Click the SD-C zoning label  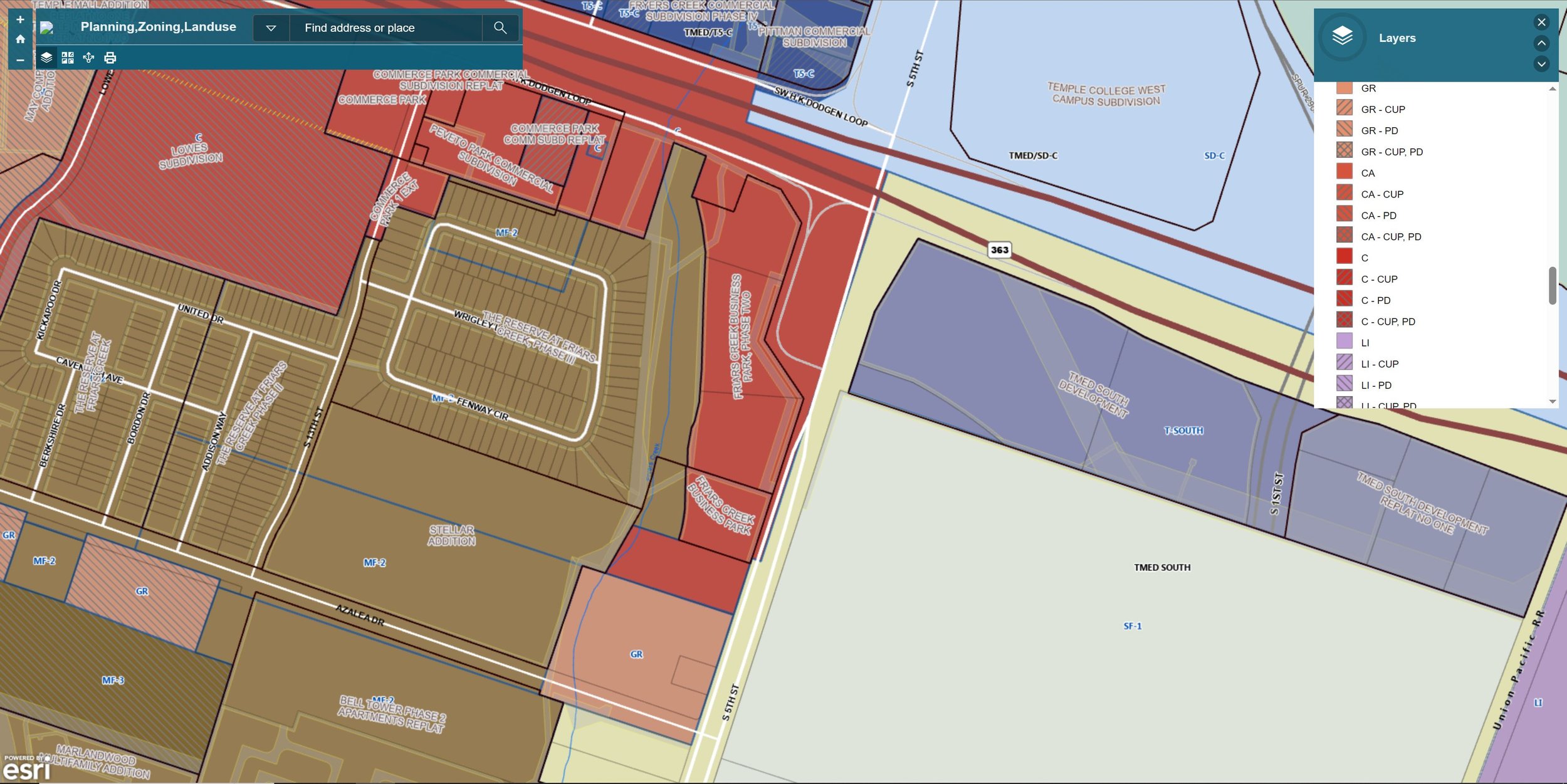click(1214, 155)
